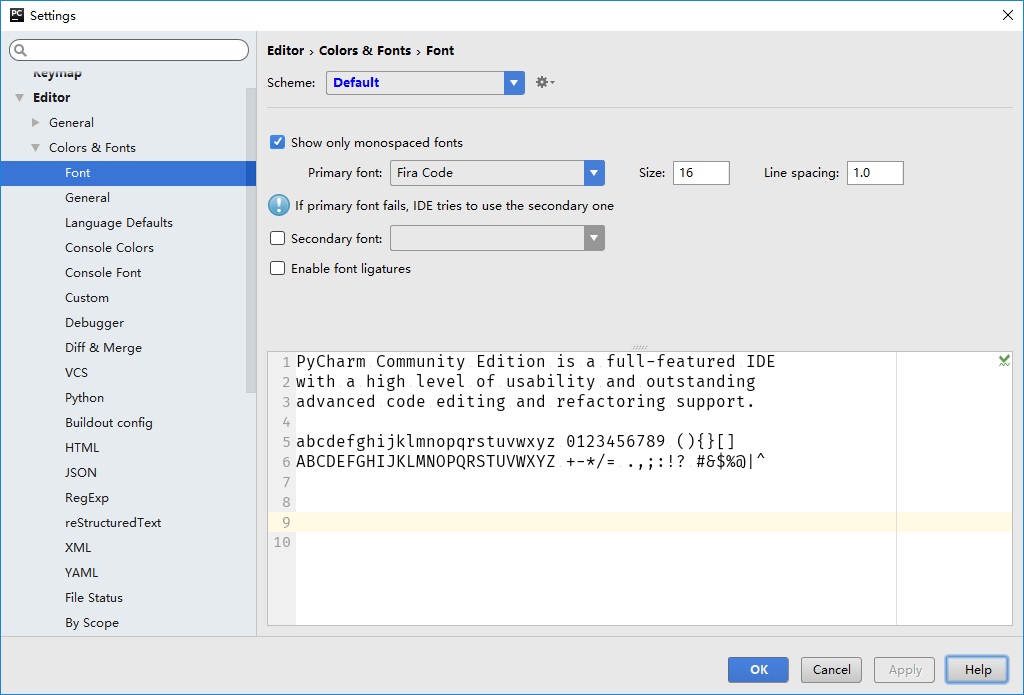This screenshot has width=1024, height=695.
Task: Click the settings tree vertical scrollbar
Action: click(251, 240)
